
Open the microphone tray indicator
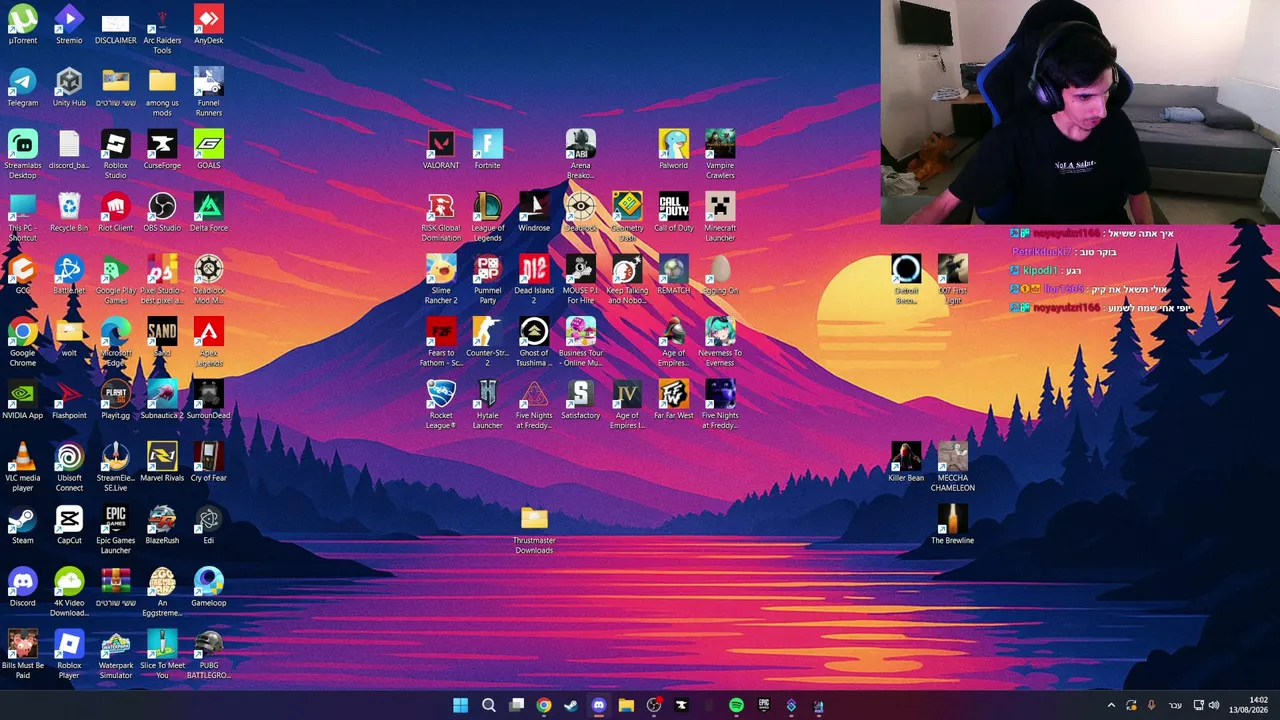pyautogui.click(x=1151, y=705)
